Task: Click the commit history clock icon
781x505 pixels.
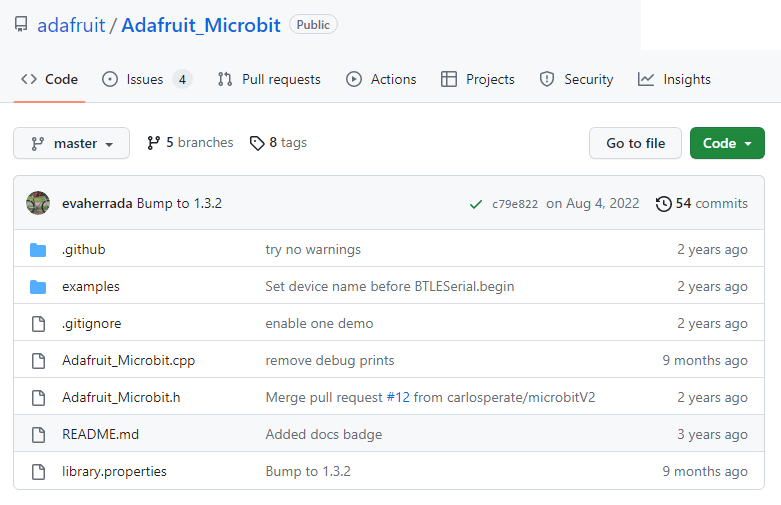Action: [664, 204]
